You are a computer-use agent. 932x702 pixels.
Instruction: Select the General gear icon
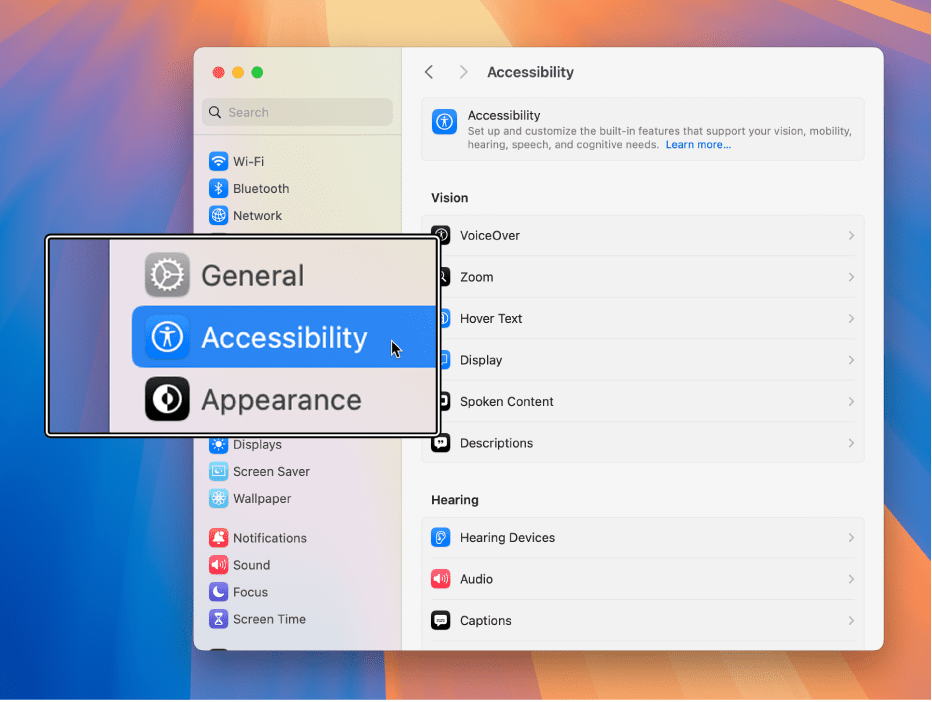click(167, 275)
